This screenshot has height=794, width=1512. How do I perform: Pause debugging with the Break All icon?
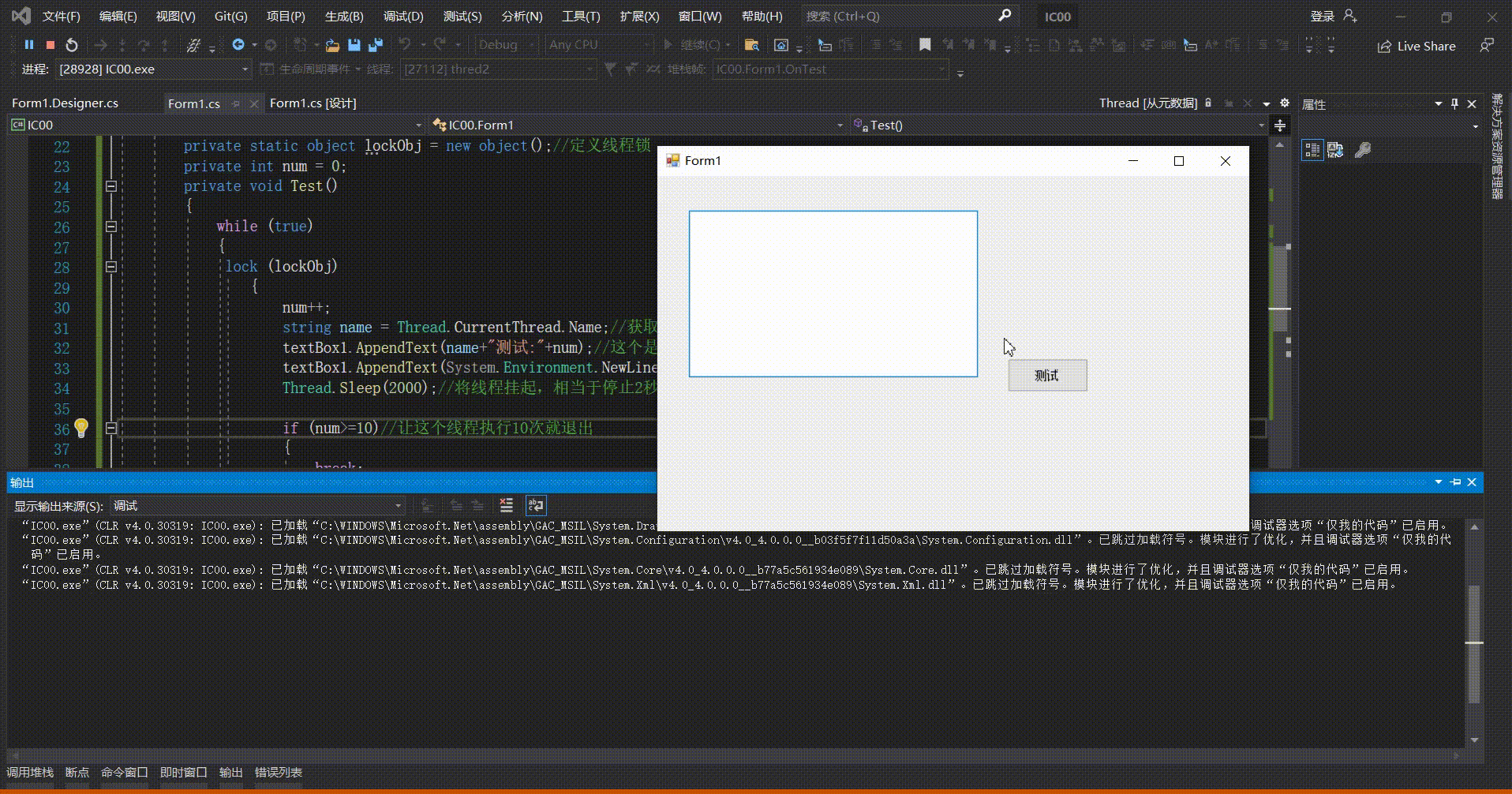(29, 45)
